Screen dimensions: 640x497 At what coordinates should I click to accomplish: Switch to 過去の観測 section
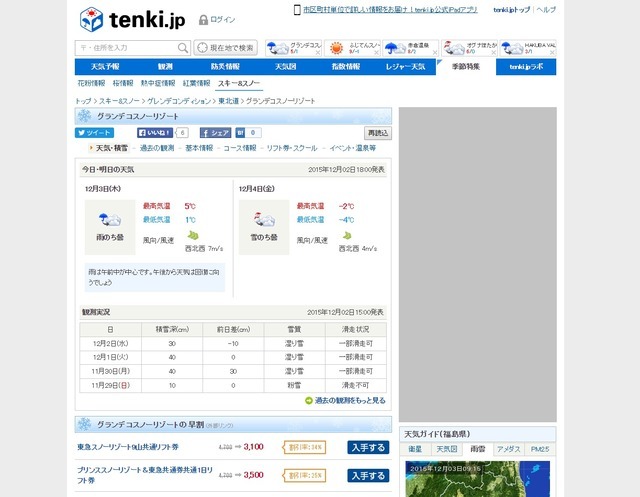(157, 148)
